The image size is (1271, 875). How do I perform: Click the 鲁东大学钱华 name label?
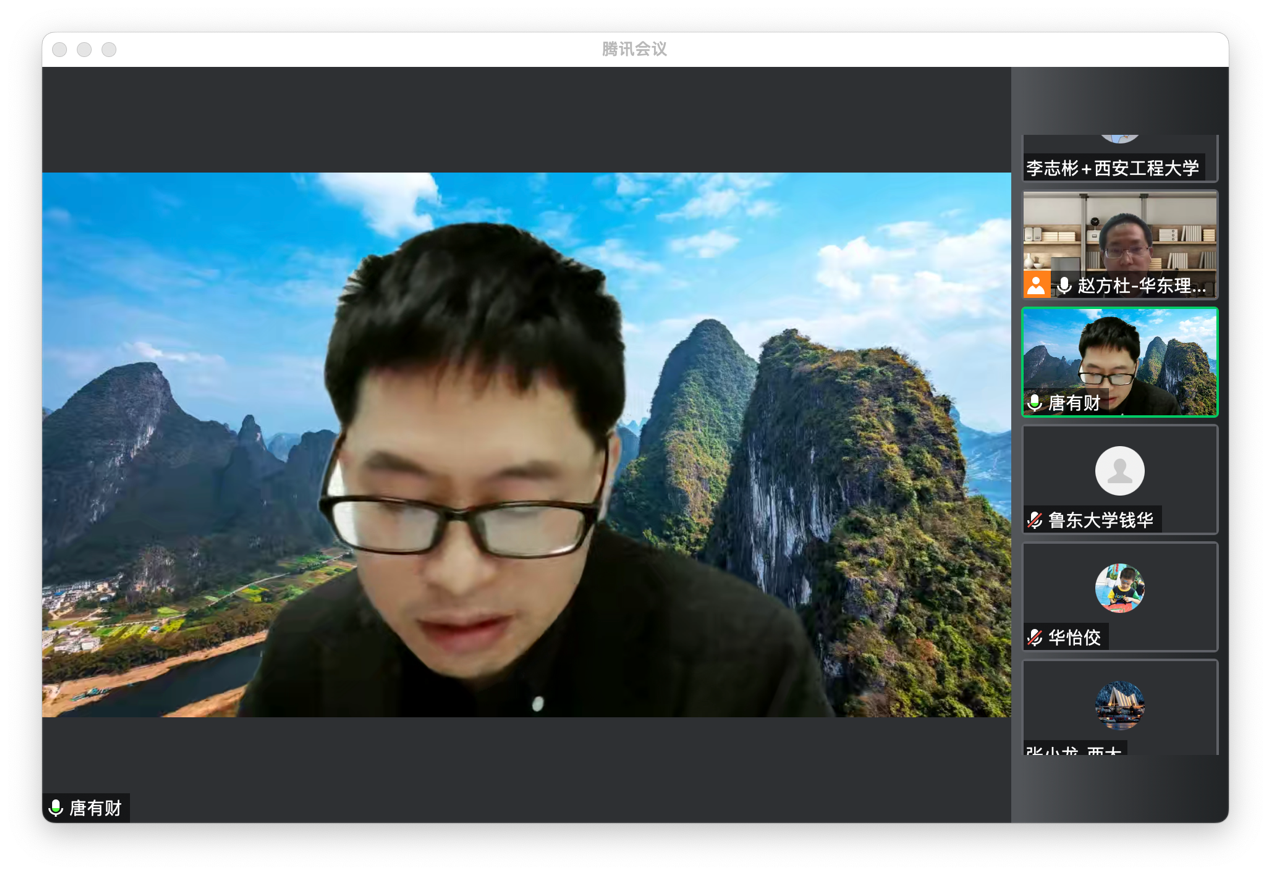(1101, 521)
